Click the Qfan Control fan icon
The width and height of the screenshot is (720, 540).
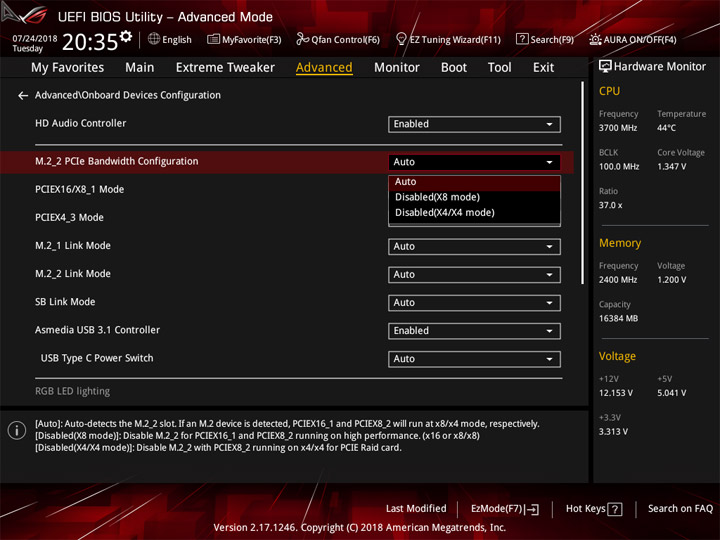coord(302,39)
